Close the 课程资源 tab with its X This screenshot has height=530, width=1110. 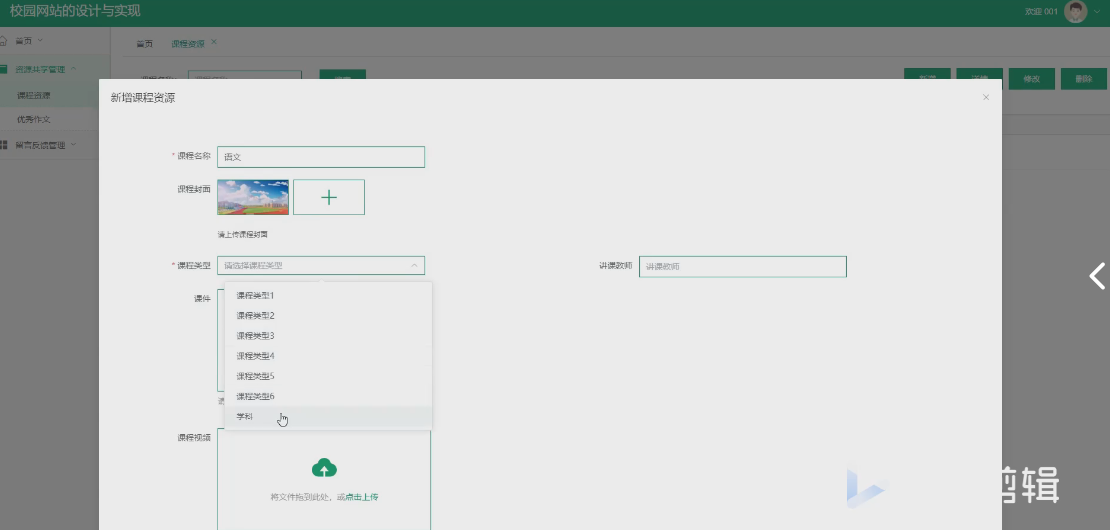pyautogui.click(x=214, y=42)
